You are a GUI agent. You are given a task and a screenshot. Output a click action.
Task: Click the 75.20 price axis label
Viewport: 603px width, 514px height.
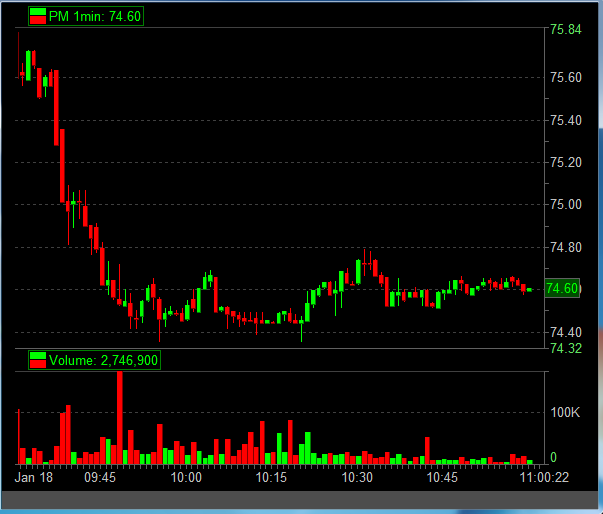(x=566, y=162)
